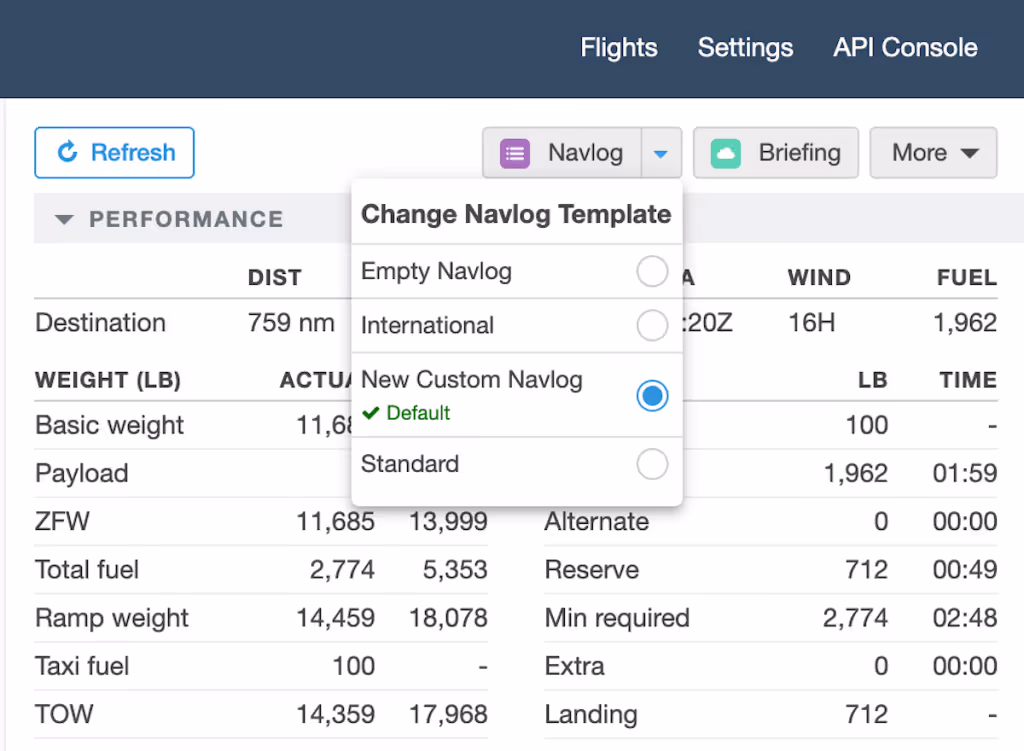Click the green Default checkmark icon
This screenshot has width=1024, height=751.
tap(371, 413)
